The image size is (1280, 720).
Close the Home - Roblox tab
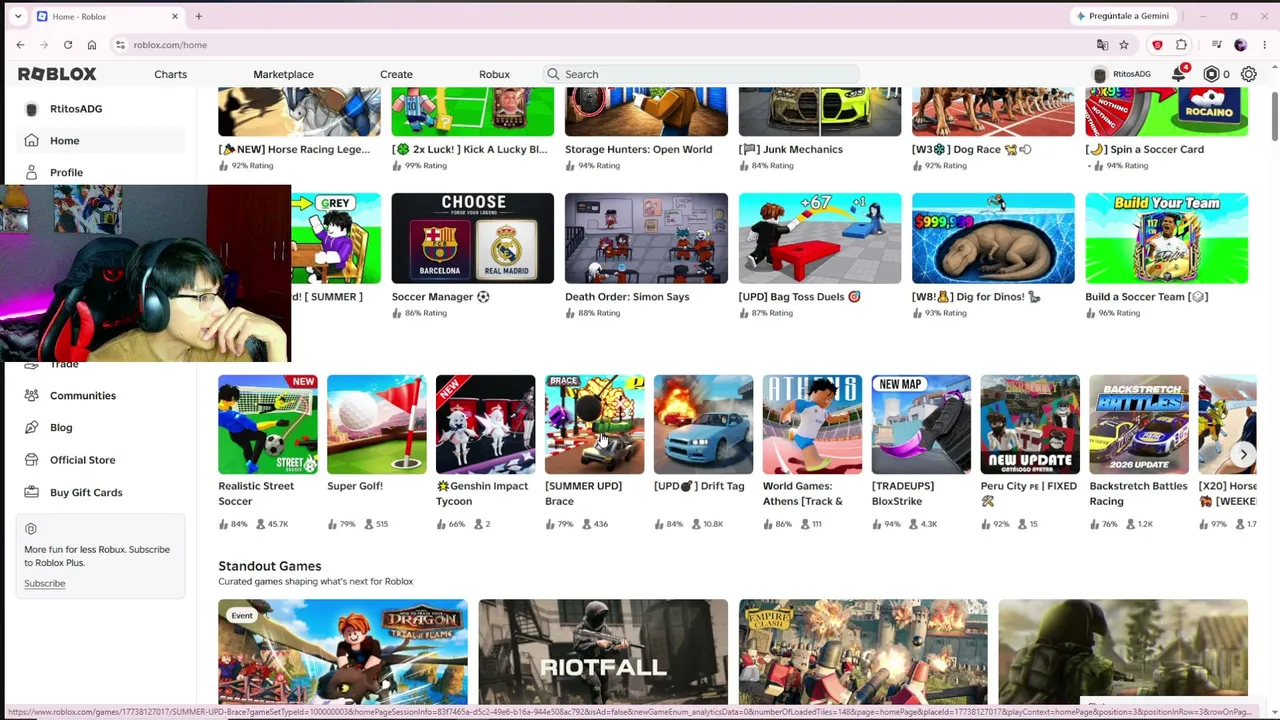[175, 16]
